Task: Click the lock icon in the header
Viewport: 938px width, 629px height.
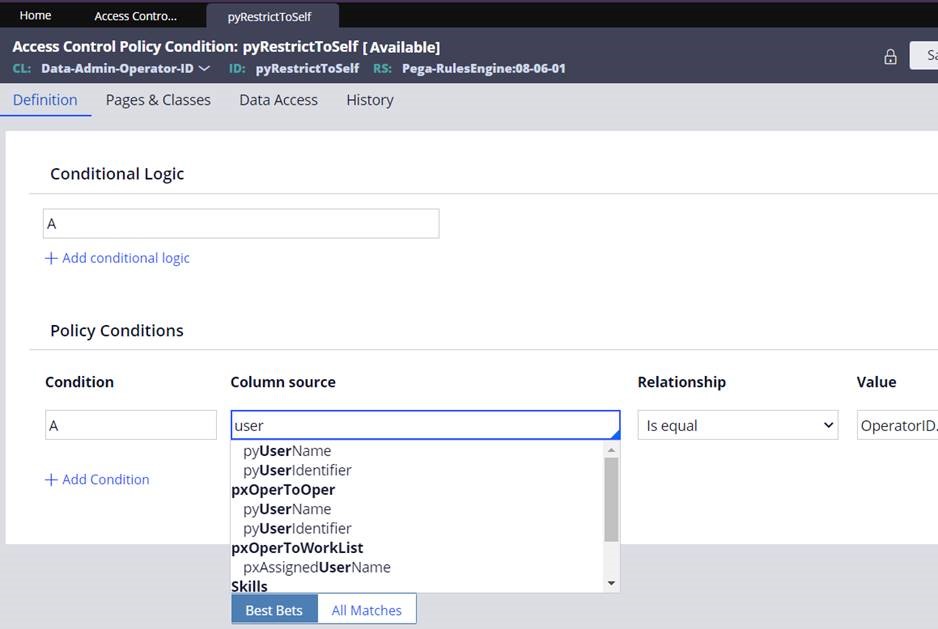Action: (890, 57)
